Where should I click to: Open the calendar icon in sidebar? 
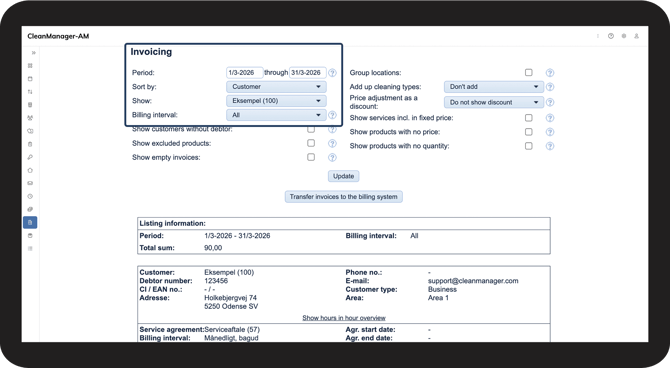pos(30,79)
